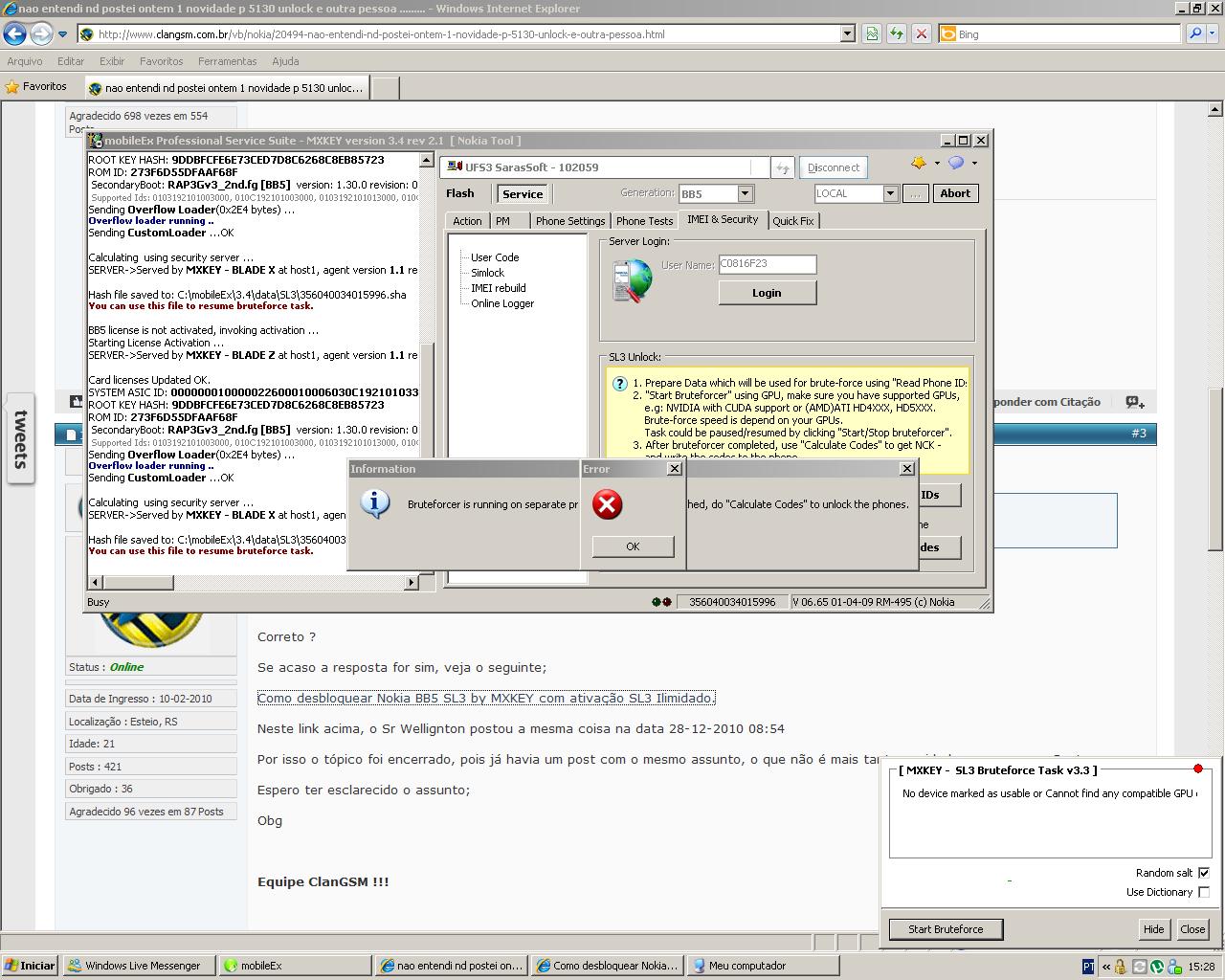
Task: Open the chat bubble dropdown arrow
Action: pos(974,163)
